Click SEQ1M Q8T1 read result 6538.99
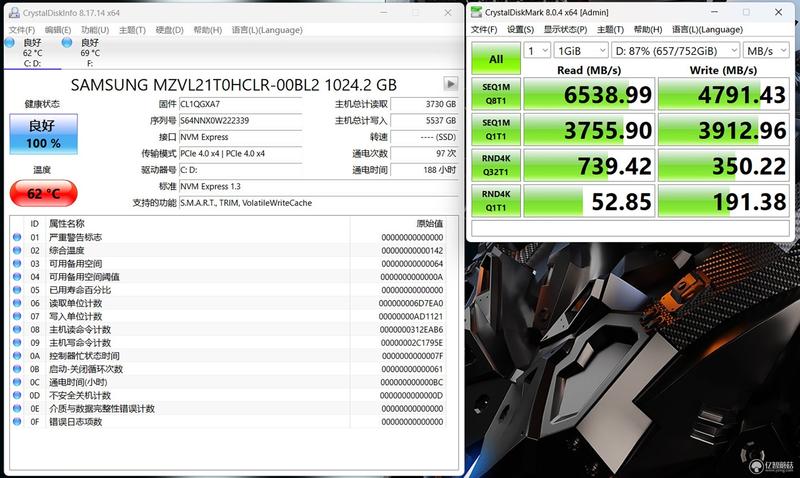This screenshot has width=800, height=478. point(589,94)
